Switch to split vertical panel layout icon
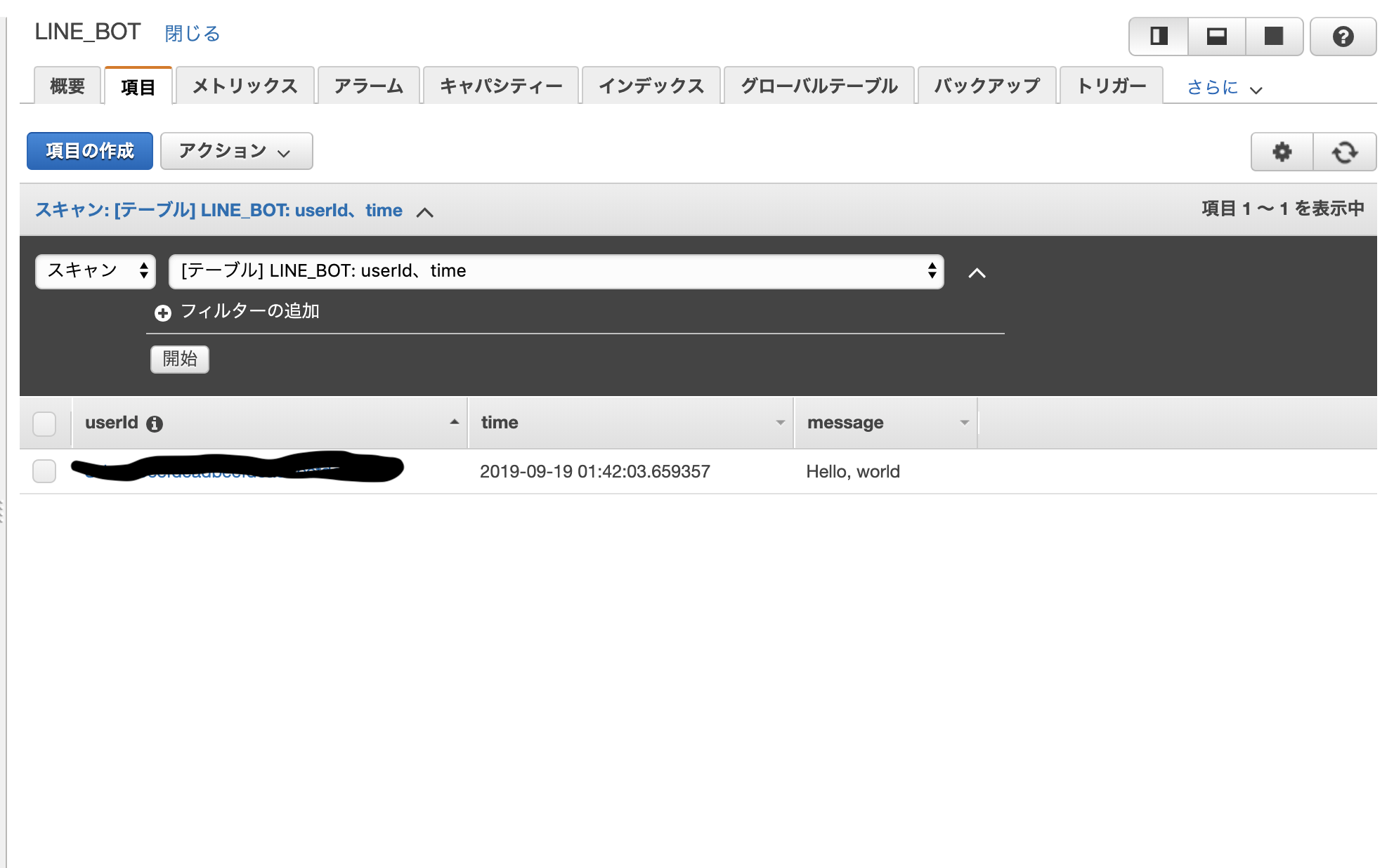The image size is (1394, 868). pyautogui.click(x=1159, y=36)
